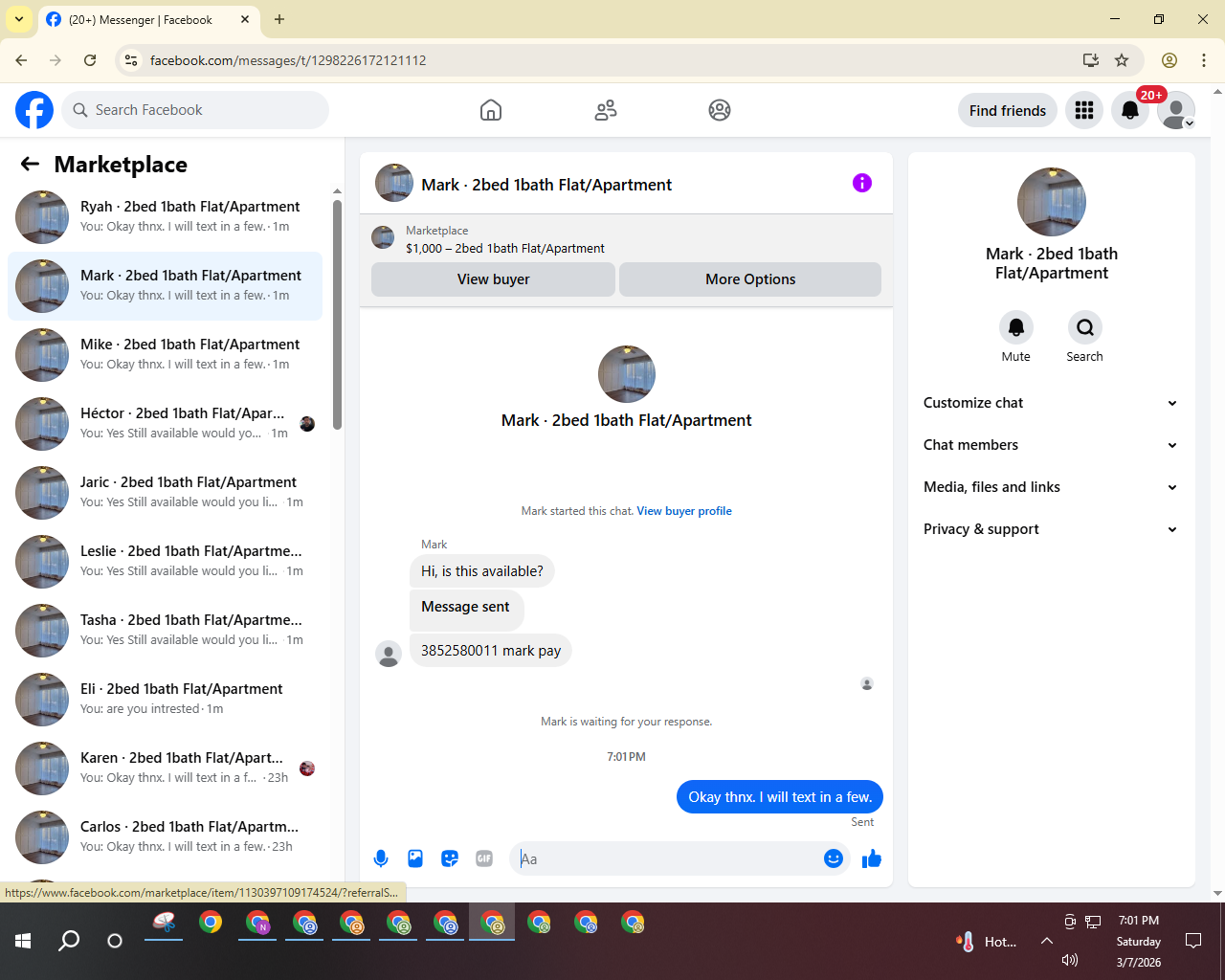Open the Friends icon in top navigation

tap(606, 110)
